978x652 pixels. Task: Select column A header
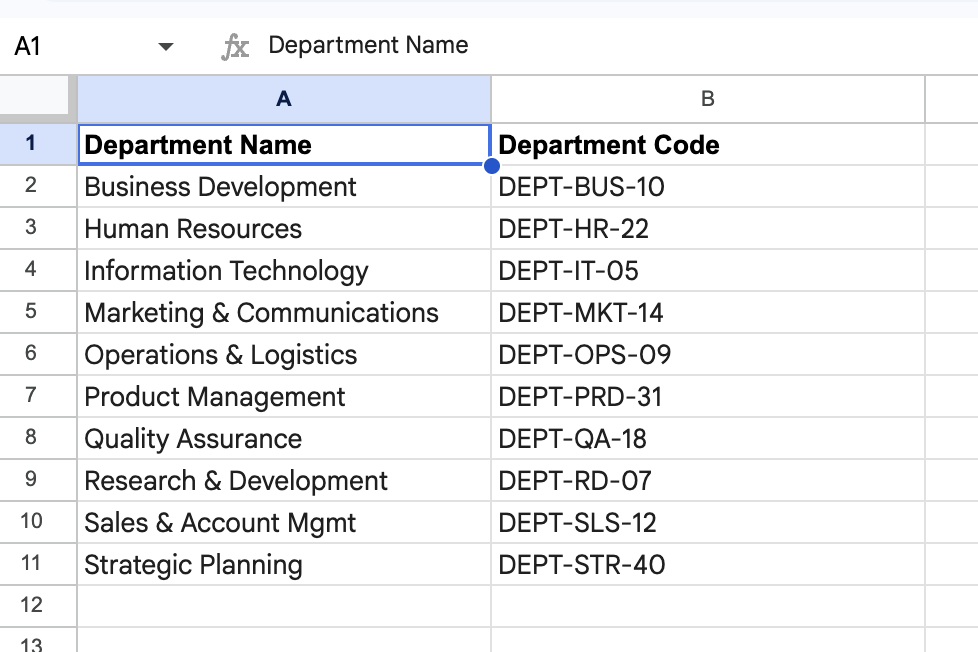click(284, 98)
